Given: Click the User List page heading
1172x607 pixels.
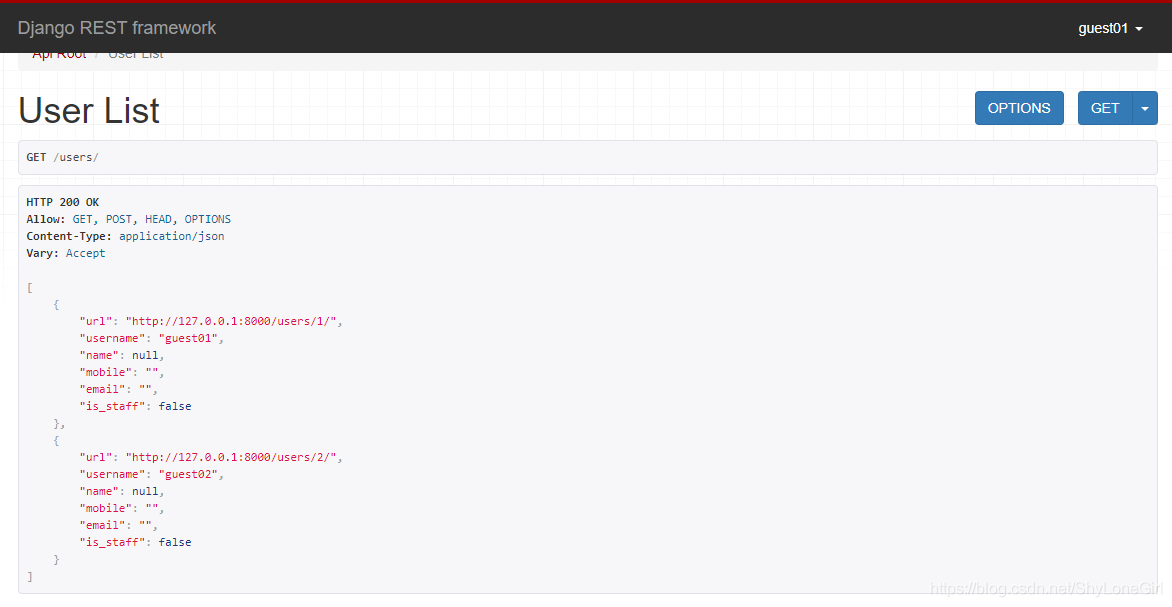Looking at the screenshot, I should [88, 110].
